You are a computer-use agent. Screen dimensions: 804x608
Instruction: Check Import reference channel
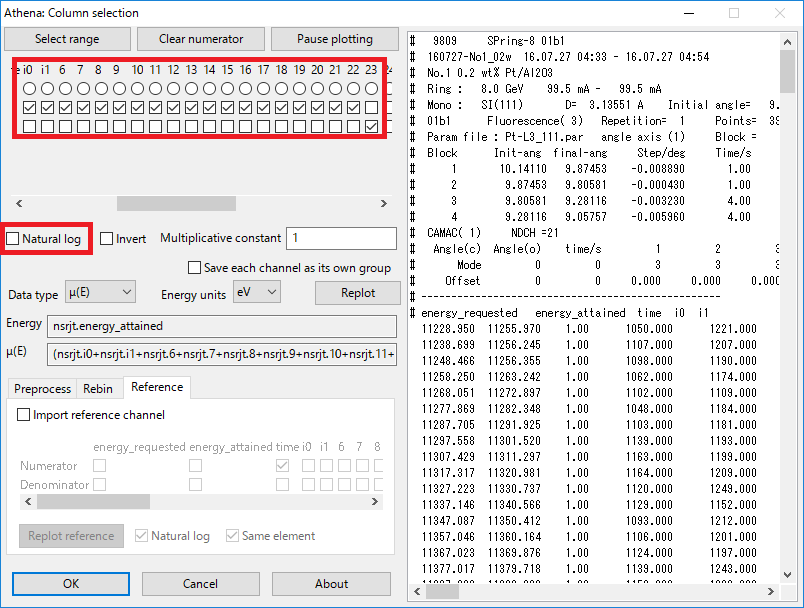pyautogui.click(x=24, y=415)
